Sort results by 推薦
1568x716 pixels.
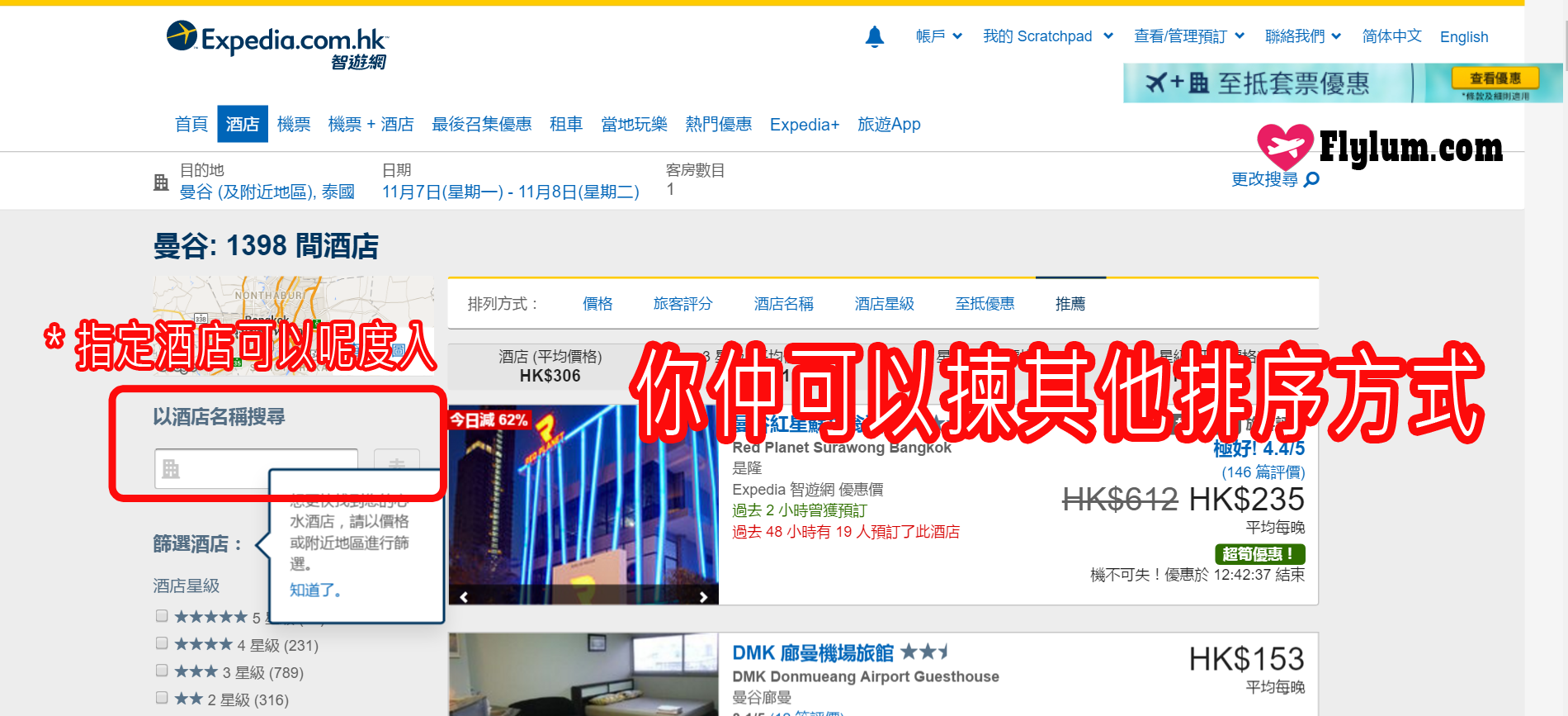(1070, 304)
